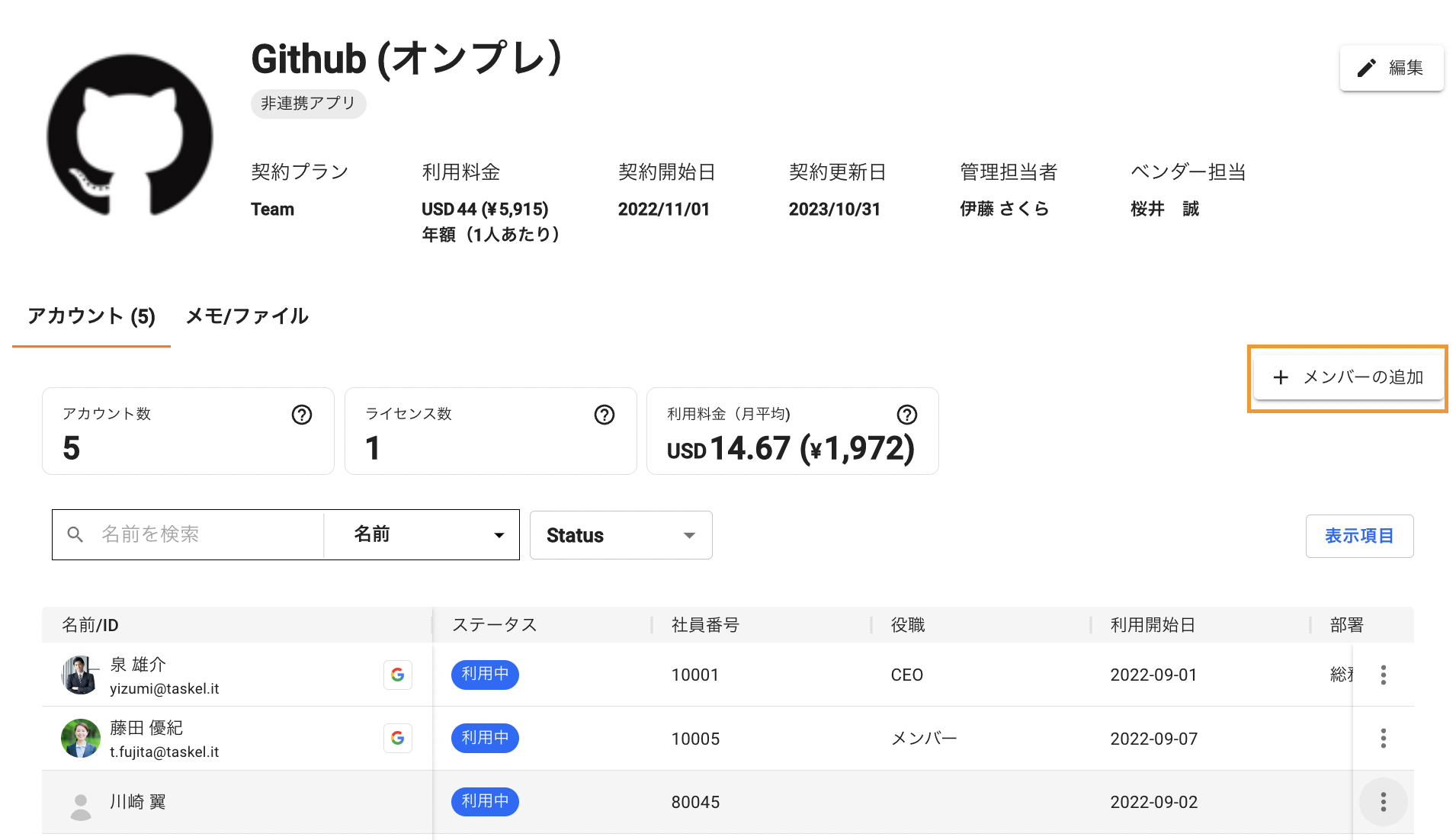
Task: Open 表示項目 column settings
Action: coord(1359,536)
